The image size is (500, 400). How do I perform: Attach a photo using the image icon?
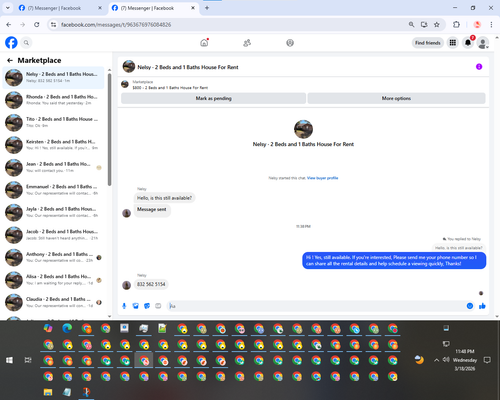tap(136, 306)
